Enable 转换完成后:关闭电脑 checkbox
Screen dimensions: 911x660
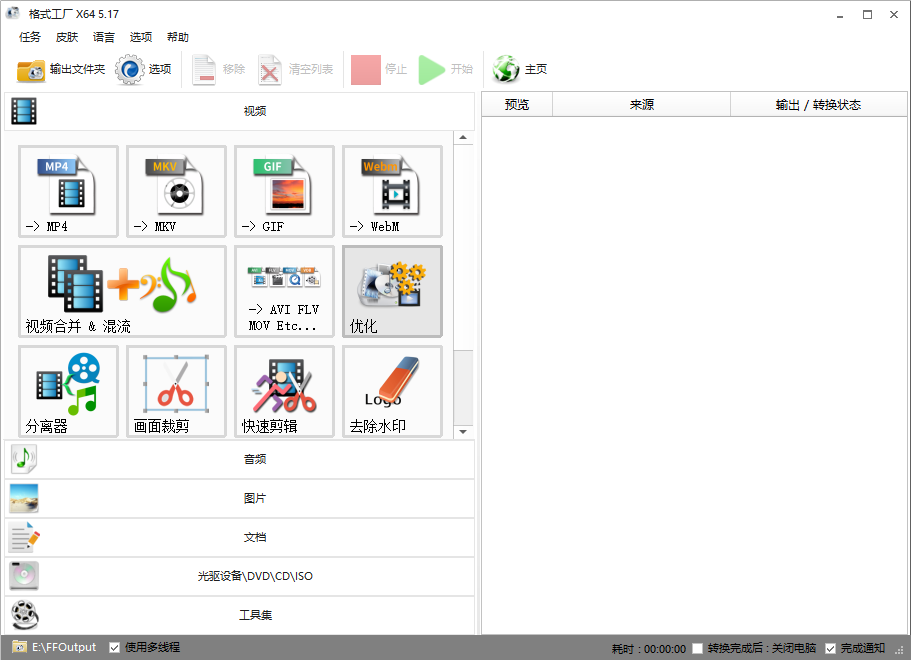(697, 648)
